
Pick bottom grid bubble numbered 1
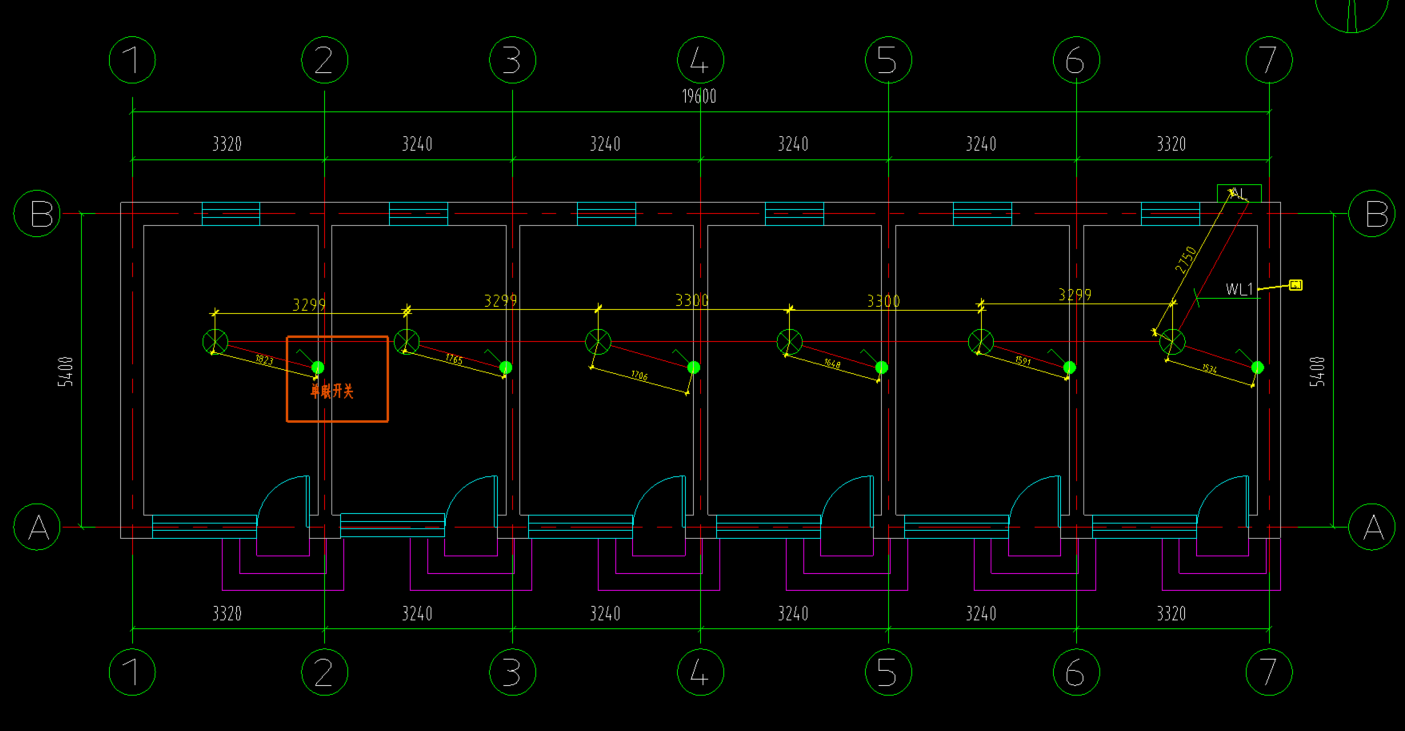point(132,673)
